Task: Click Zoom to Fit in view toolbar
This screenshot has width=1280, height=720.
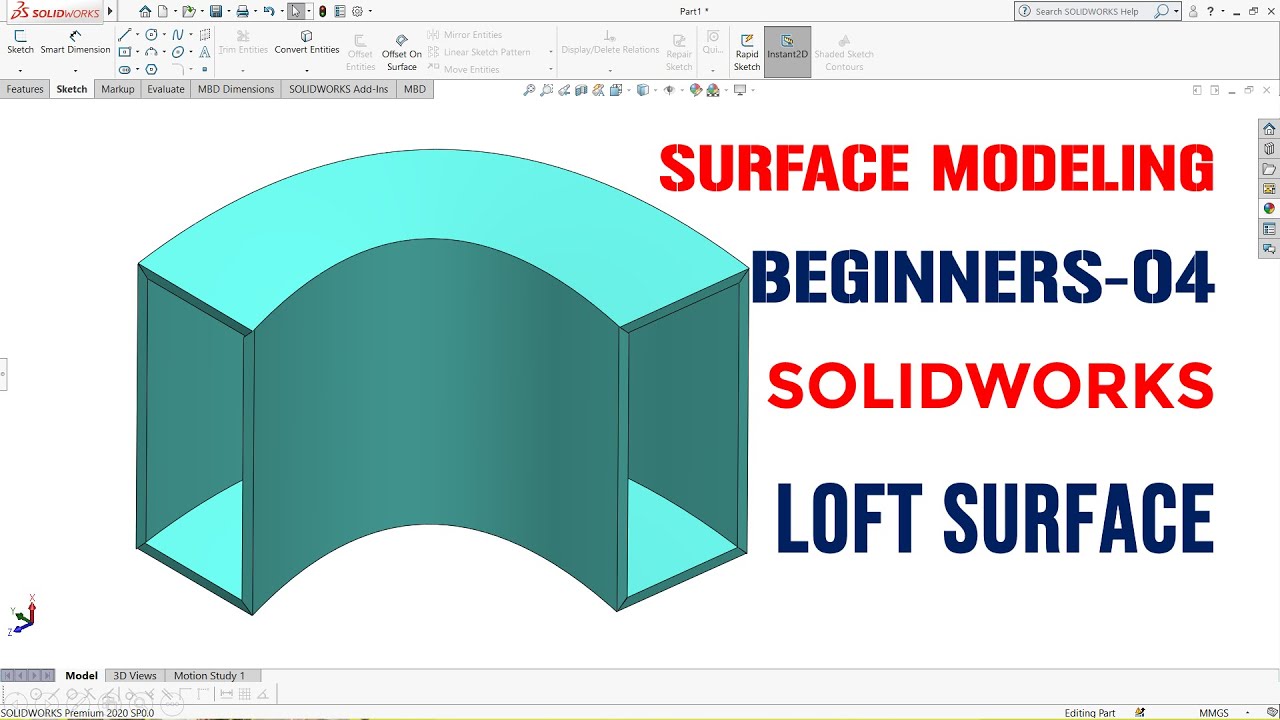Action: pos(529,90)
